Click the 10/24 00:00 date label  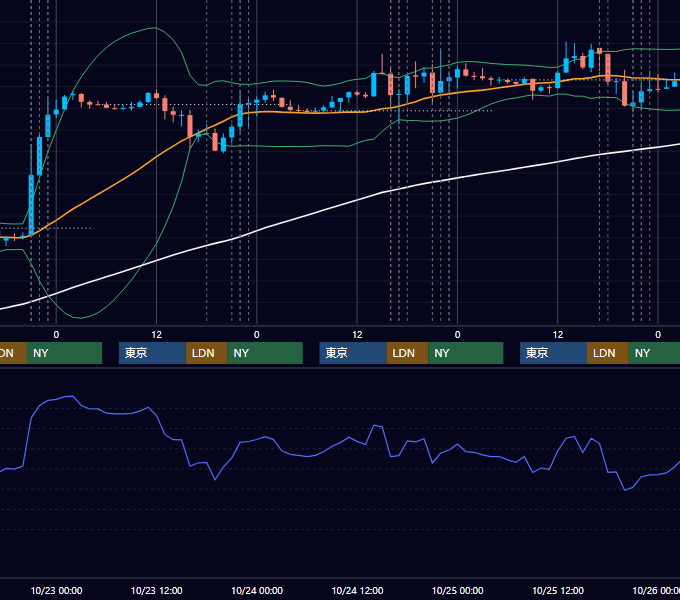point(257,590)
